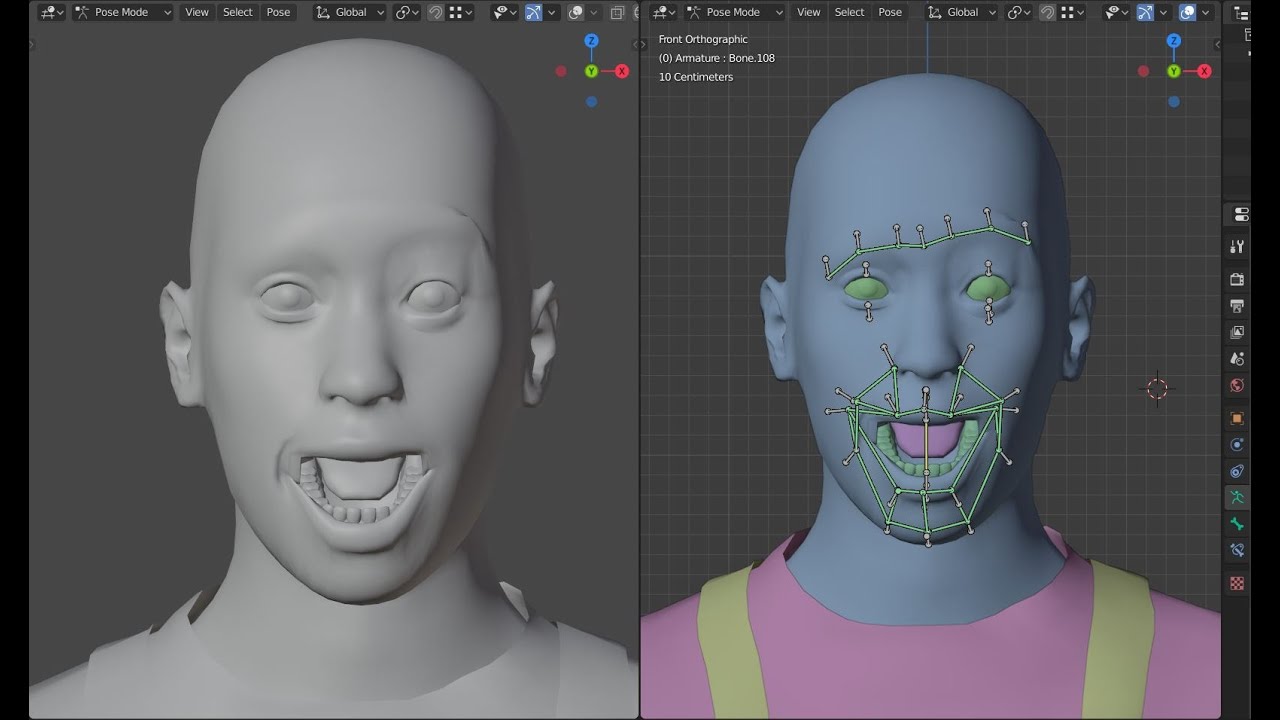Screen dimensions: 1280x720
Task: Expand object visibility dropdown in left viewport
Action: [x=505, y=12]
